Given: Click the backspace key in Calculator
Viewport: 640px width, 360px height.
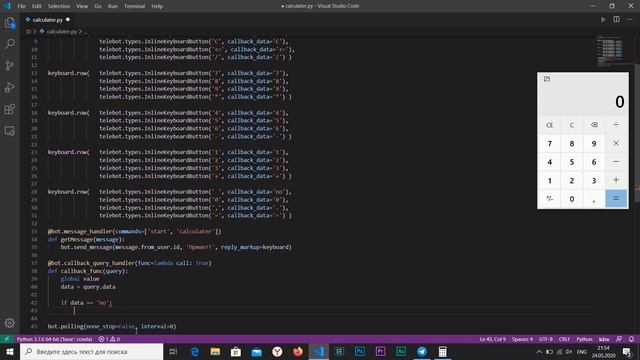Looking at the screenshot, I should point(594,125).
